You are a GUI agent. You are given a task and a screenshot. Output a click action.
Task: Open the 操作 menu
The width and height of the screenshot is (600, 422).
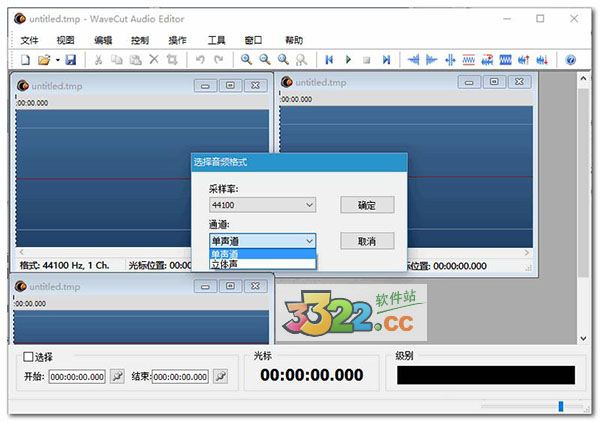[x=178, y=40]
